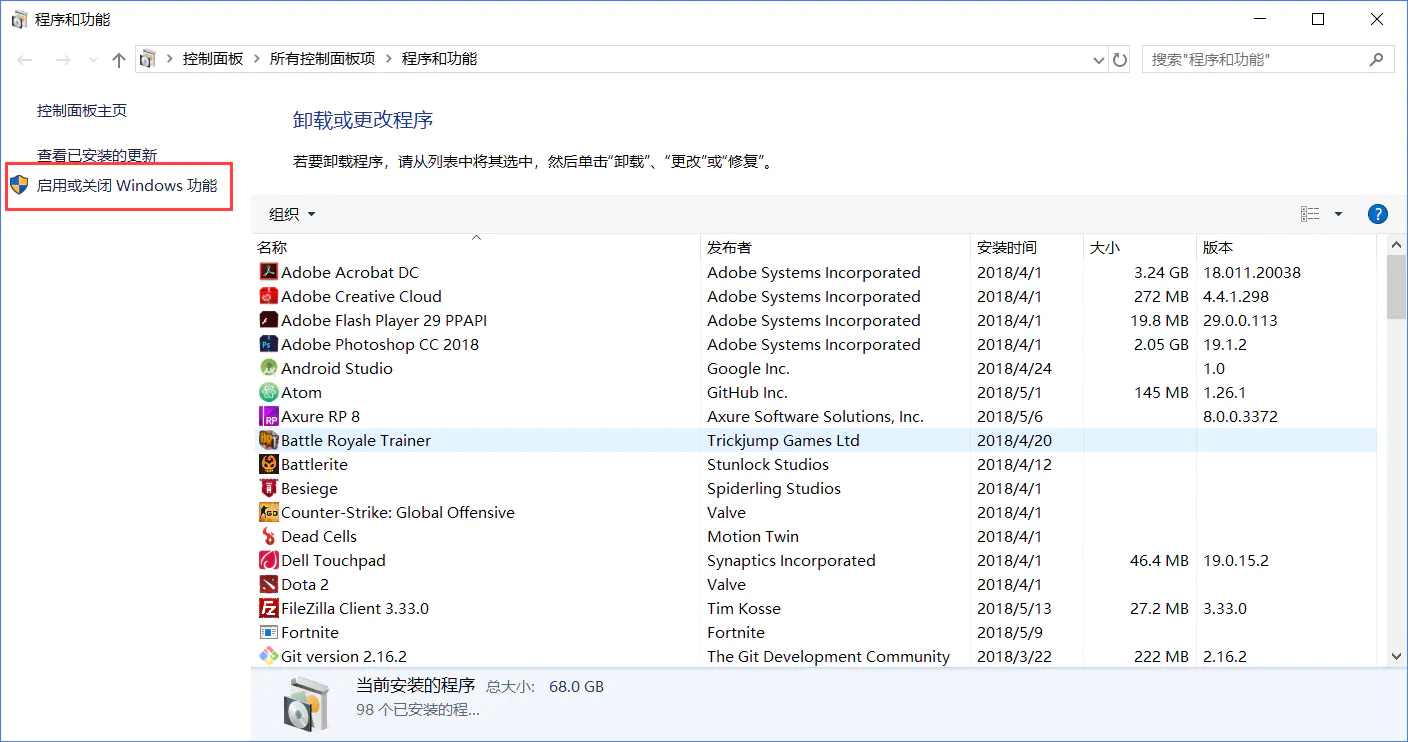Open the recent locations dropdown arrow

[x=93, y=60]
